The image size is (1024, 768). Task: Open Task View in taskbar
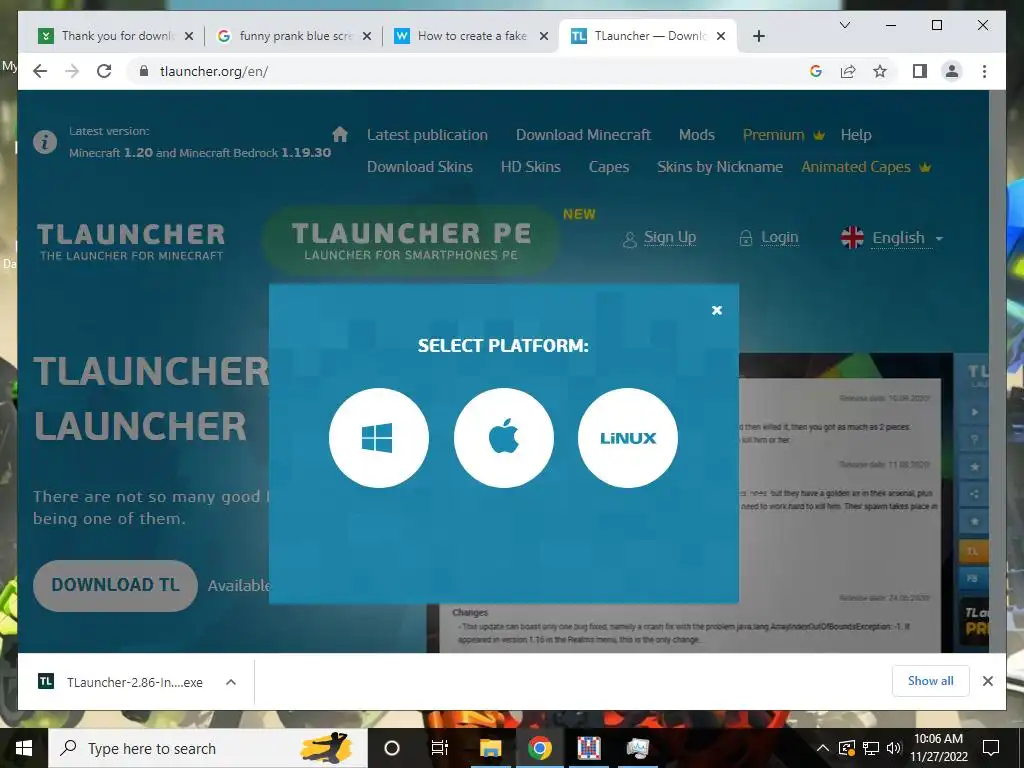[440, 748]
